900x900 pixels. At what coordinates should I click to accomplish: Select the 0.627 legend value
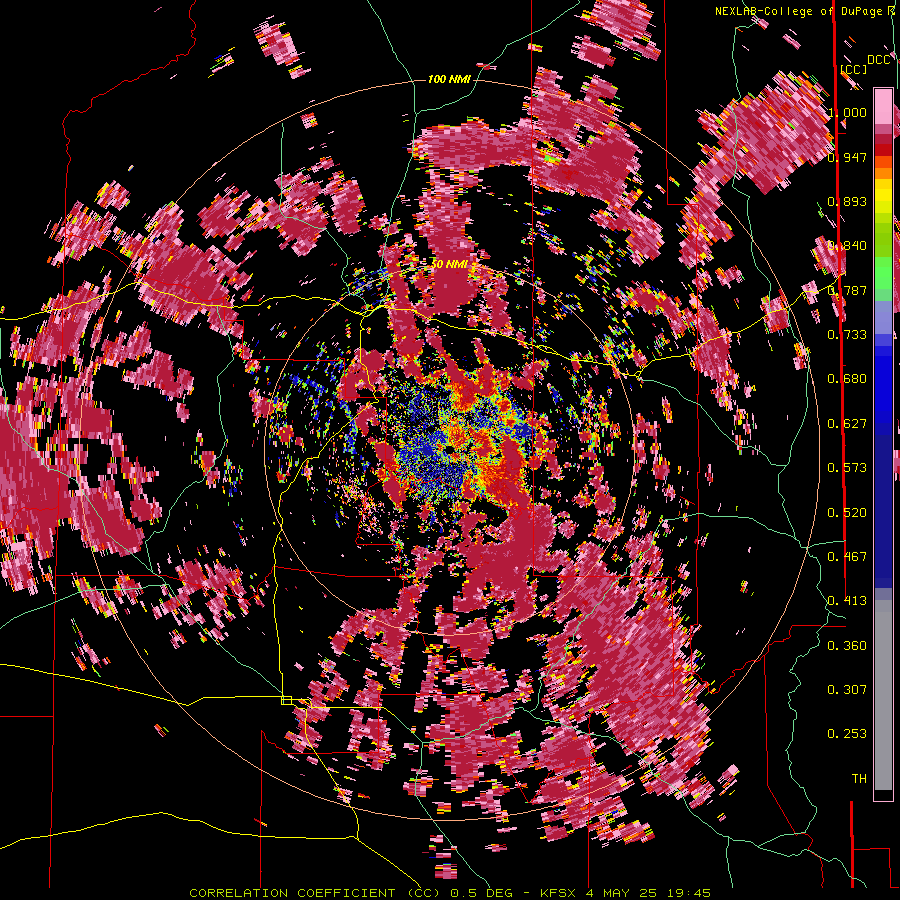847,424
